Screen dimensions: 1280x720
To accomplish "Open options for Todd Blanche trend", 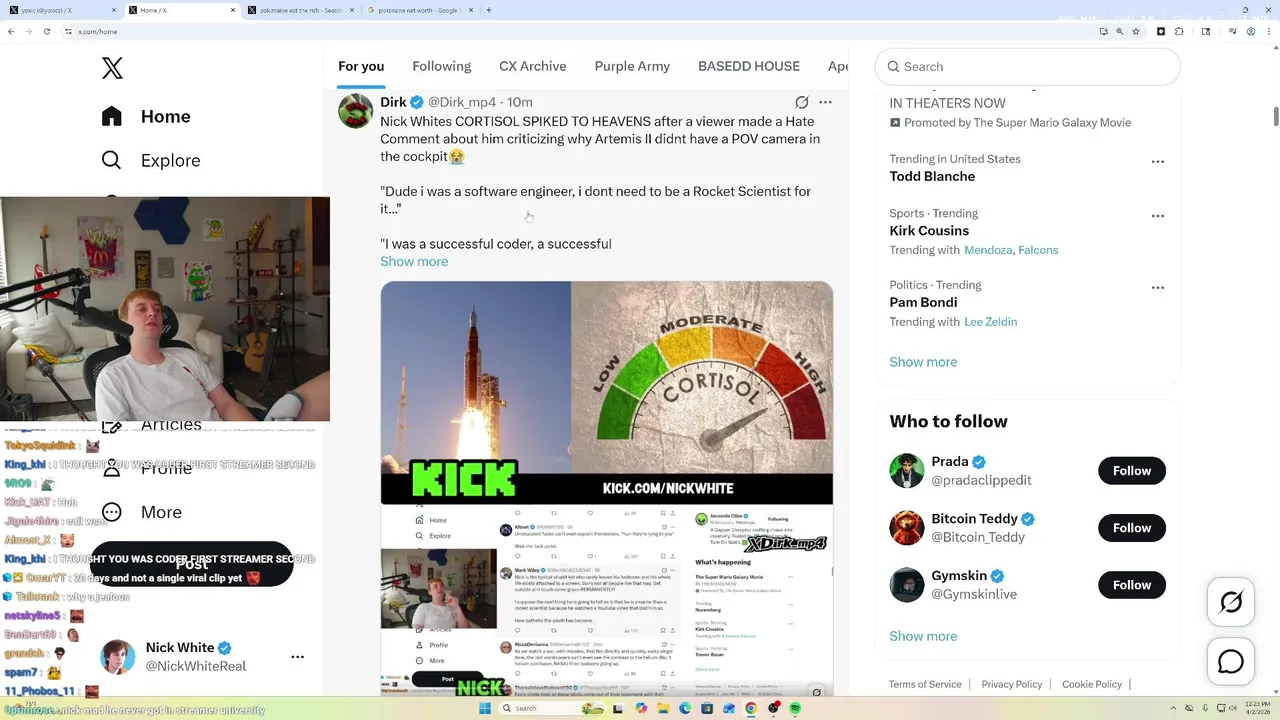I will click(1157, 161).
